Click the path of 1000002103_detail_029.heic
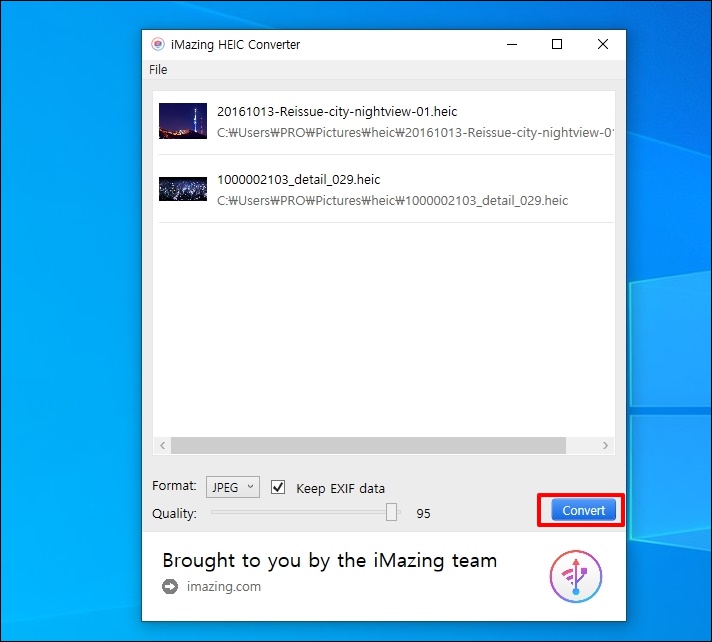712x642 pixels. [392, 201]
